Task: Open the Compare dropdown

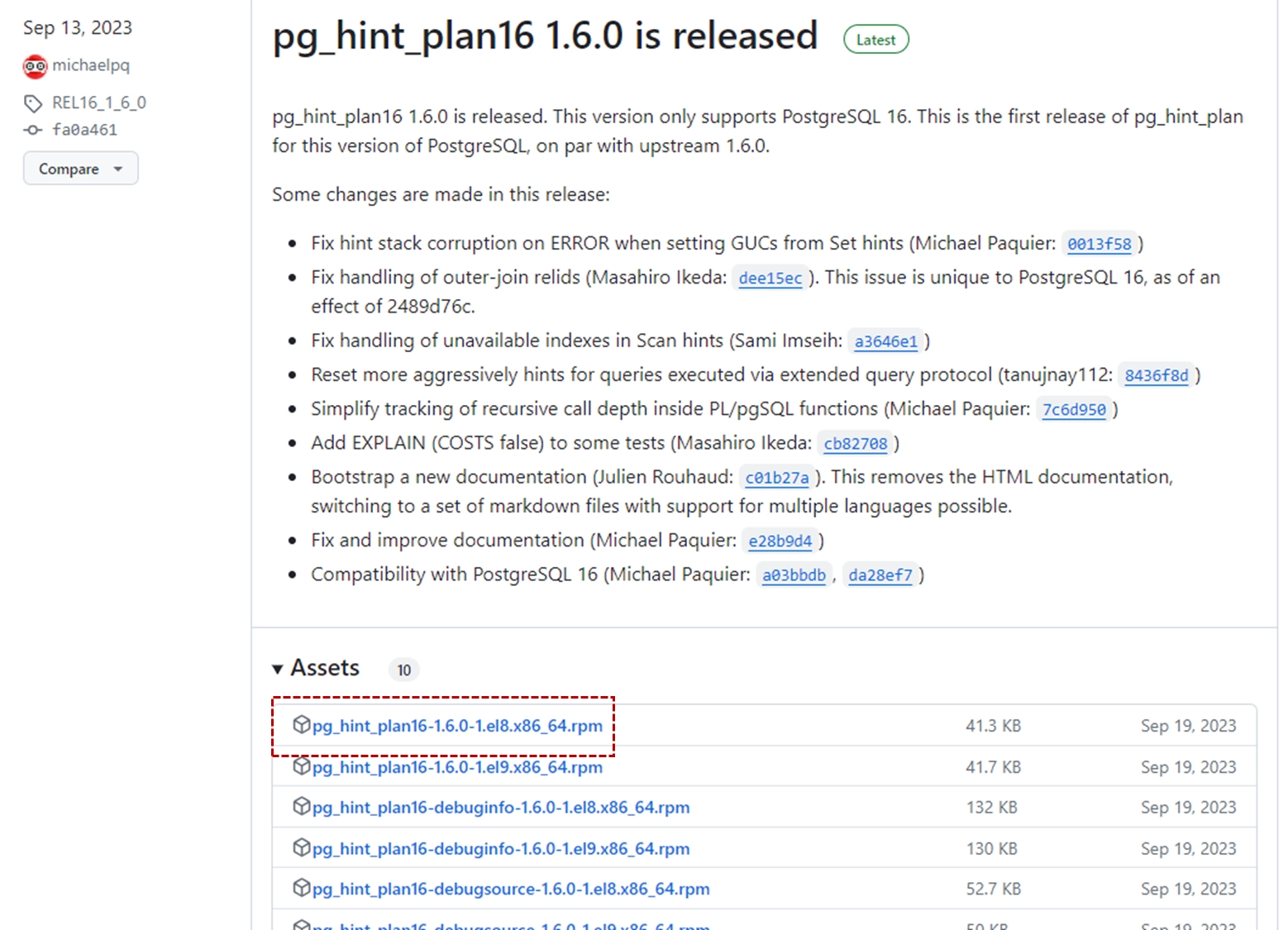Action: coord(81,169)
